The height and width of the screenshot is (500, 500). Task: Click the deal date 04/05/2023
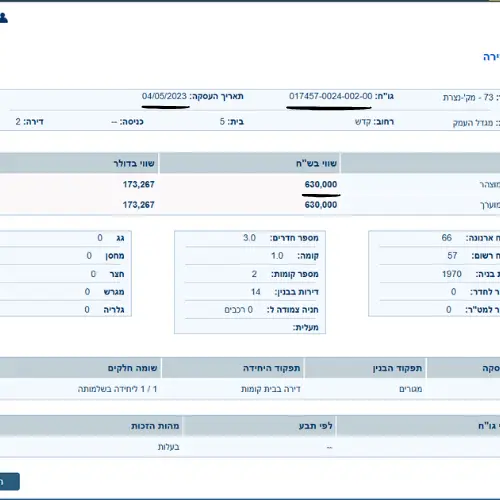[x=164, y=96]
